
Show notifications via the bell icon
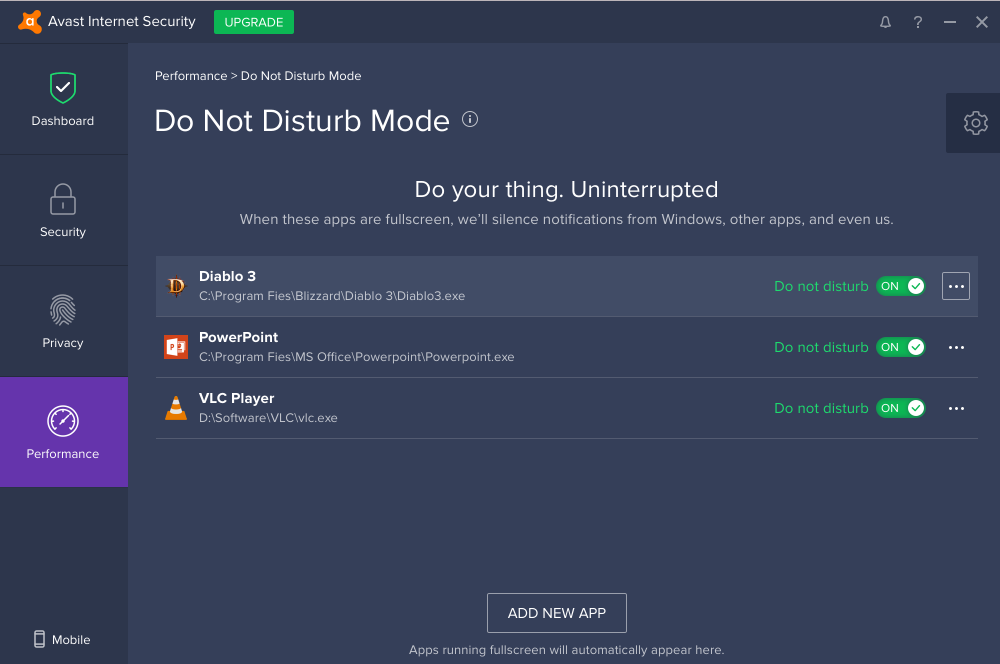point(884,21)
